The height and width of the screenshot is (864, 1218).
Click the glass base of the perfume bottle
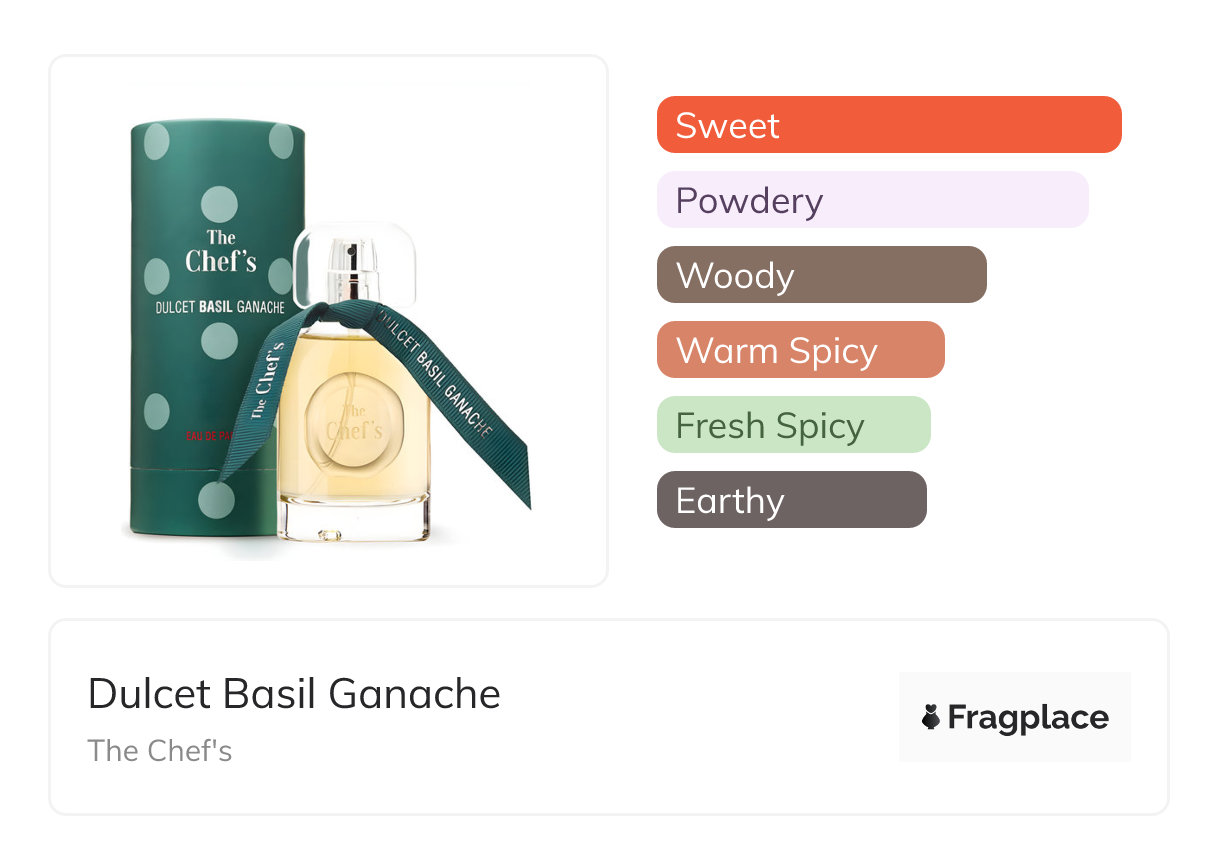[353, 520]
